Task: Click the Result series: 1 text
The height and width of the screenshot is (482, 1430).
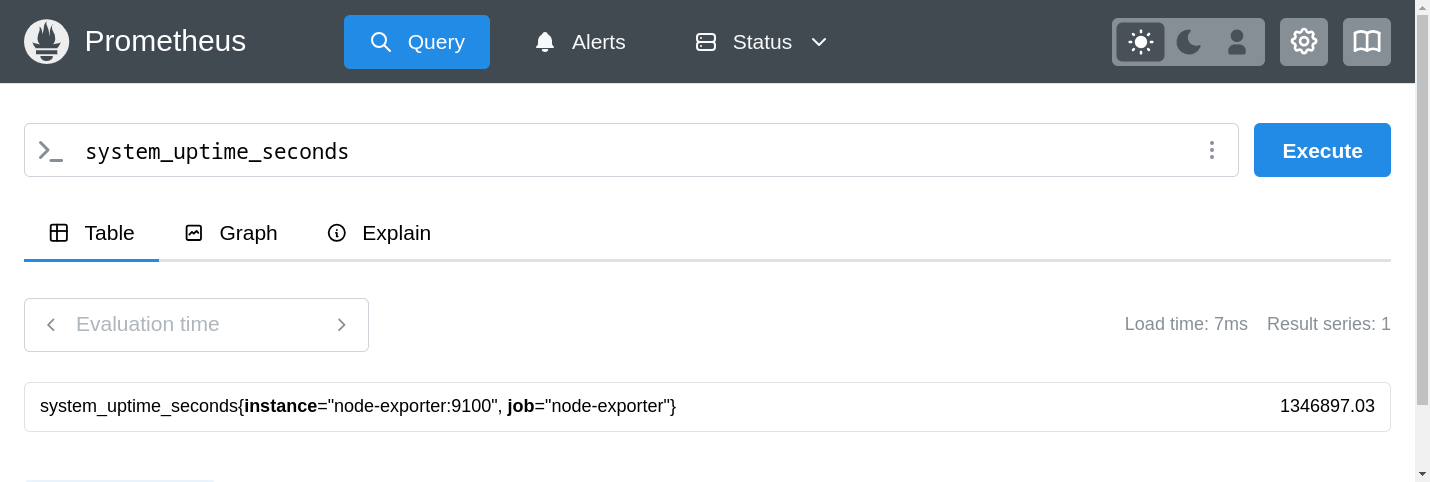Action: [x=1329, y=324]
